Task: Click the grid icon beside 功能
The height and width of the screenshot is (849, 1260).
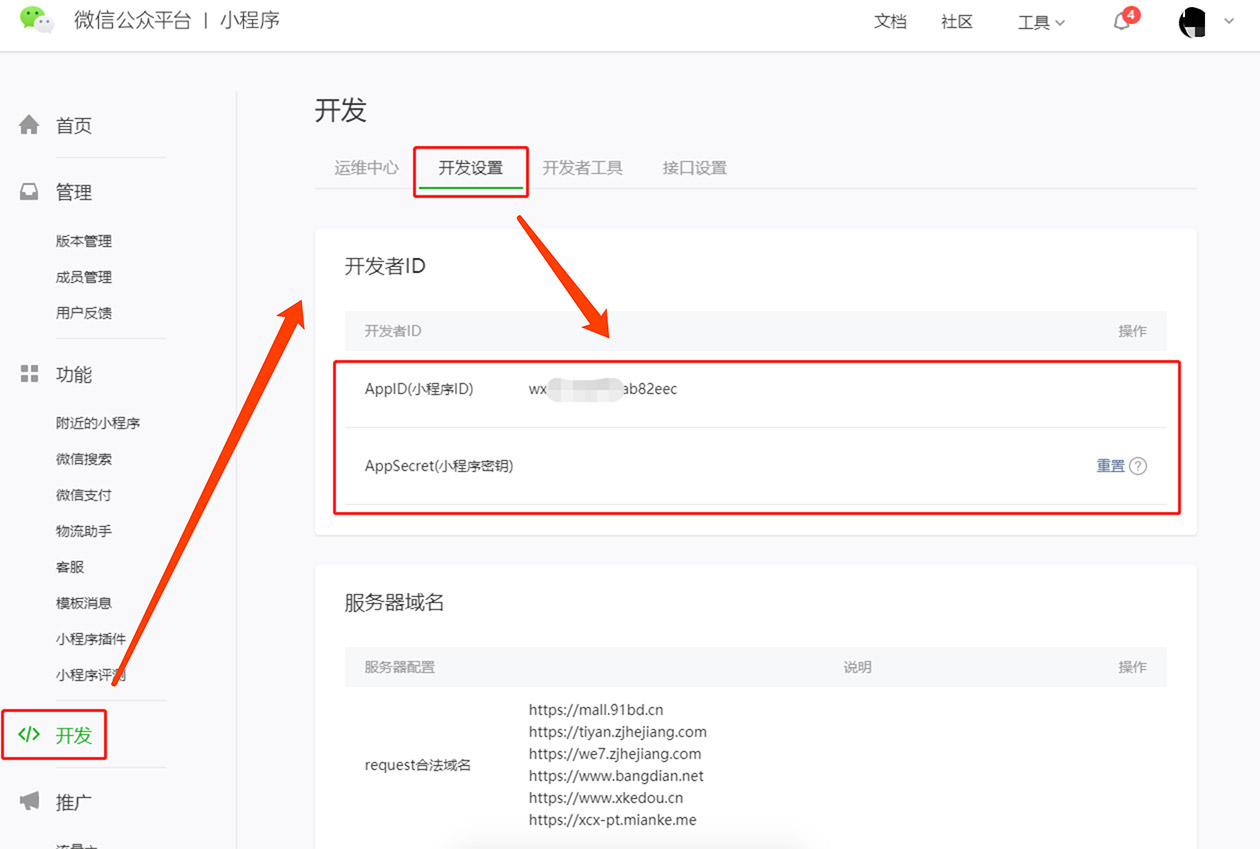Action: tap(29, 374)
